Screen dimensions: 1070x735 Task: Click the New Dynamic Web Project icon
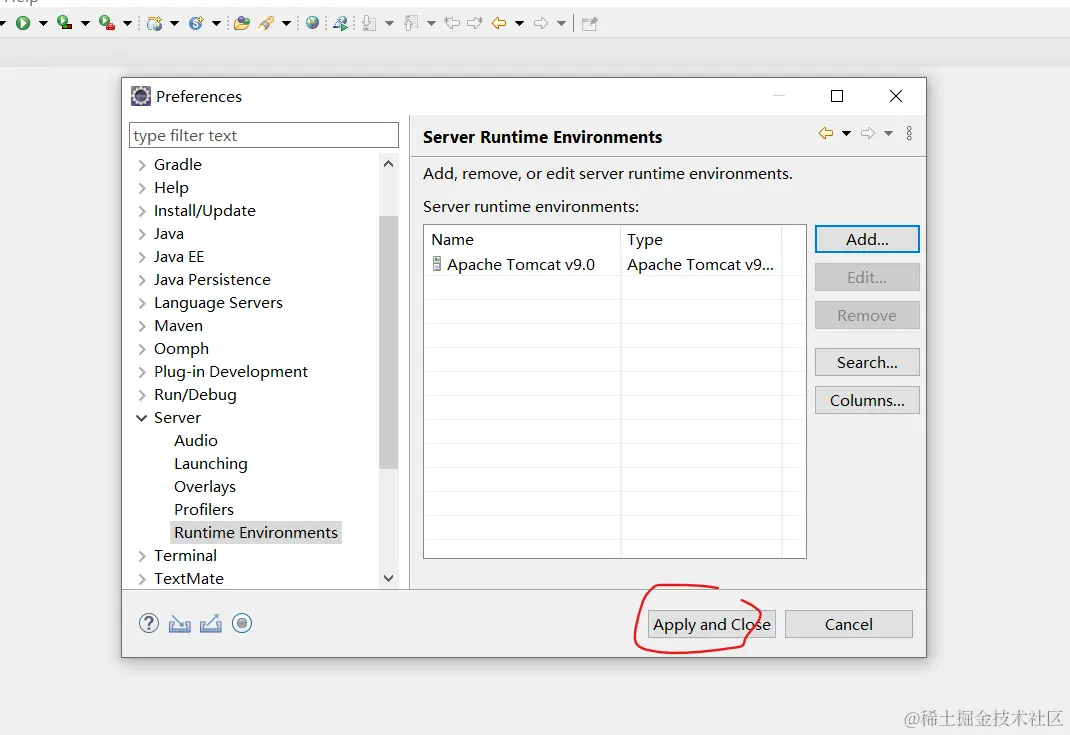click(x=155, y=23)
